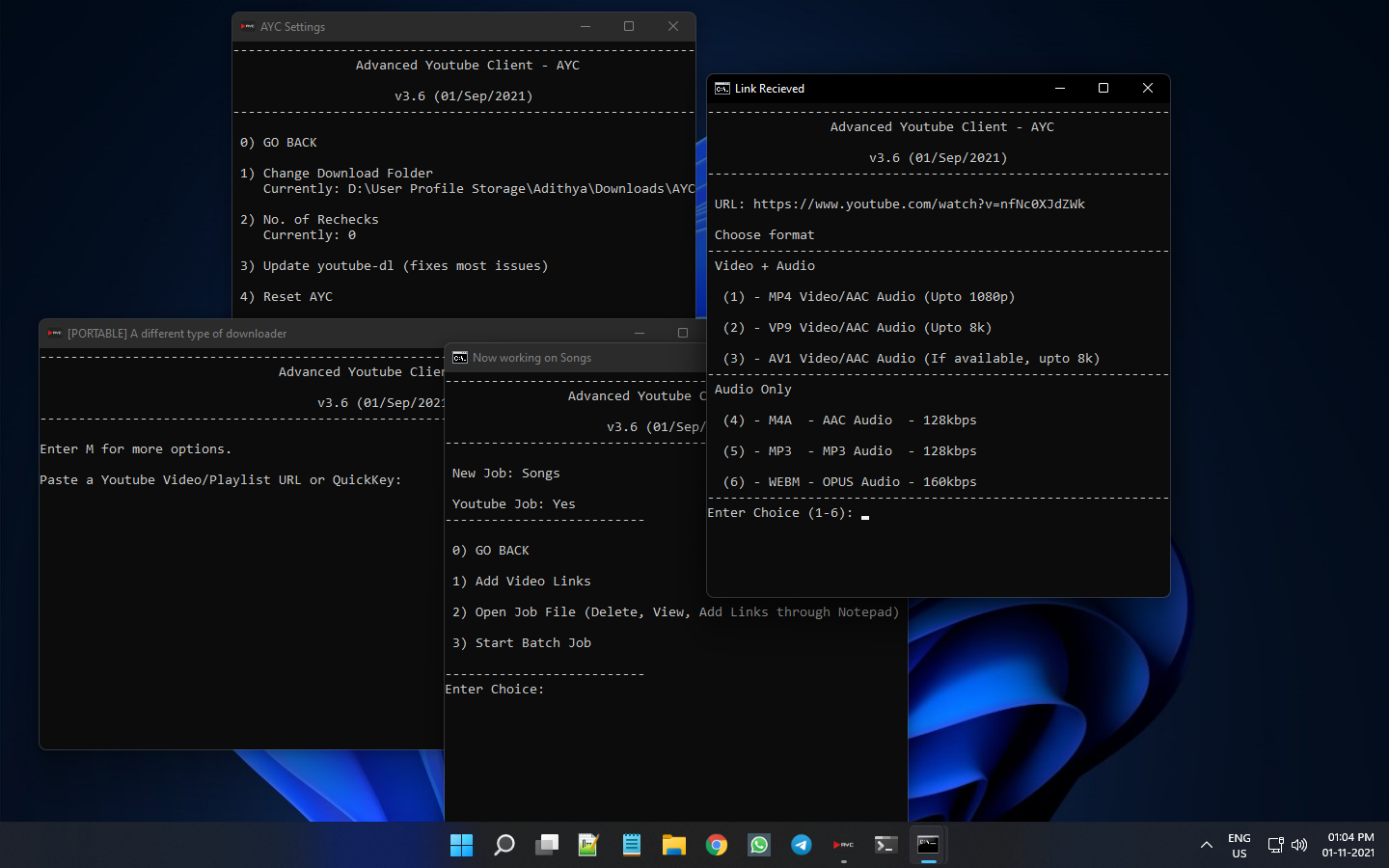
Task: Open Task View on the taskbar
Action: coord(547,845)
